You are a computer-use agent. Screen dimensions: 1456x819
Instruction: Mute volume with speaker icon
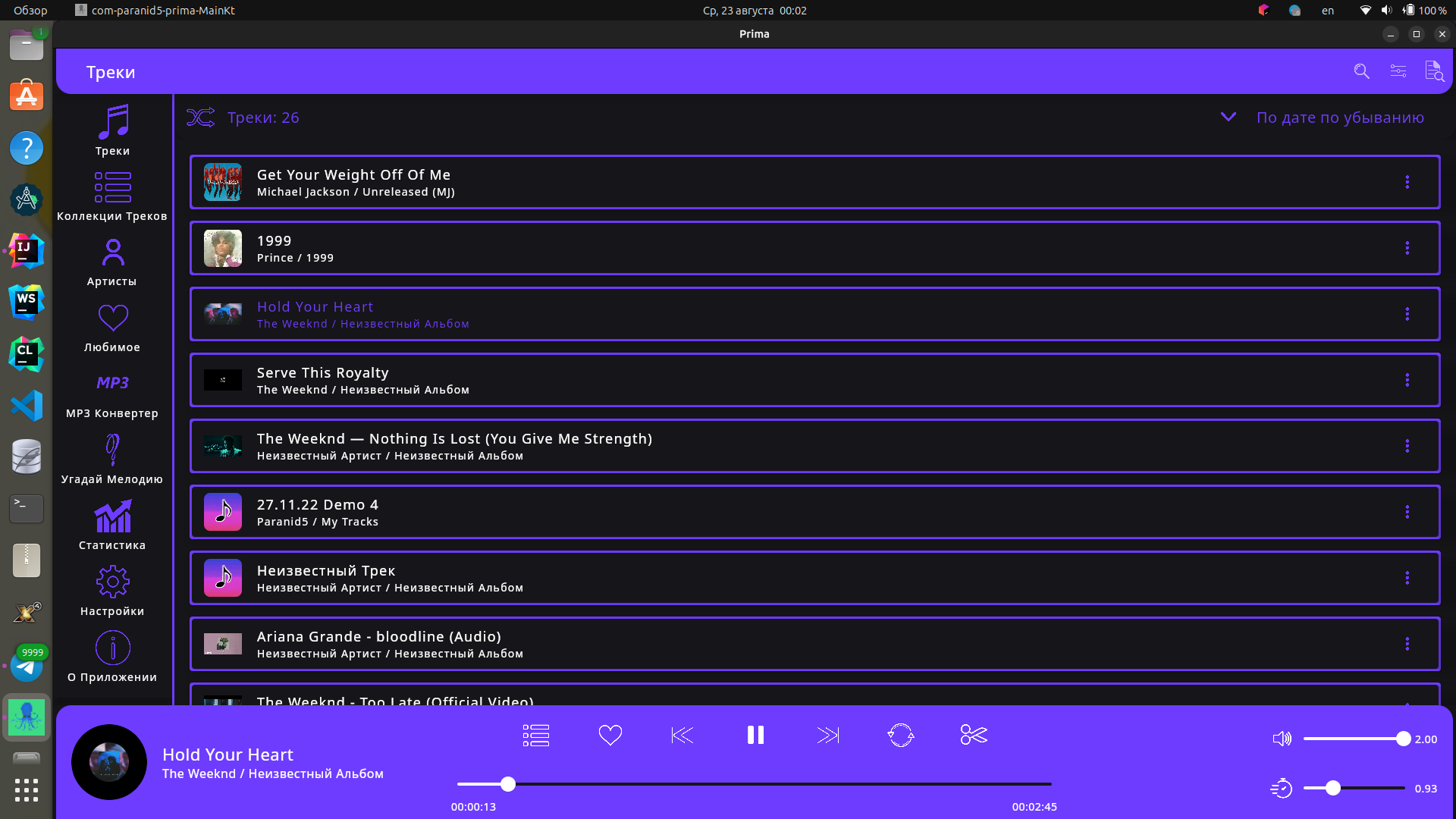[1282, 739]
